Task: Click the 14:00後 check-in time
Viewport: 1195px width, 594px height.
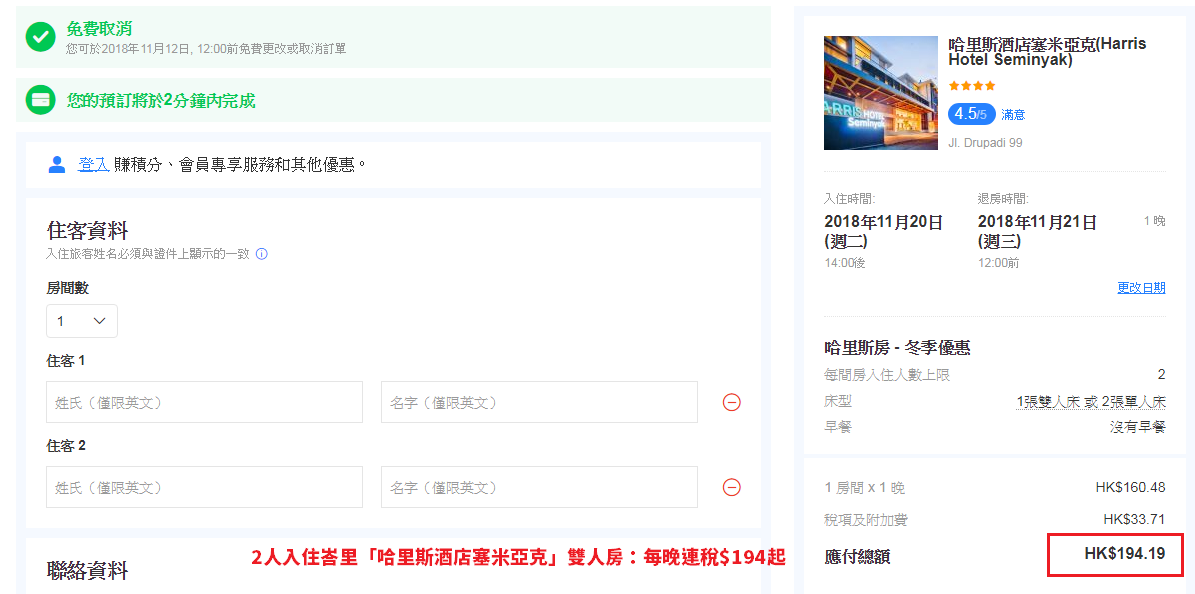Action: [x=844, y=263]
